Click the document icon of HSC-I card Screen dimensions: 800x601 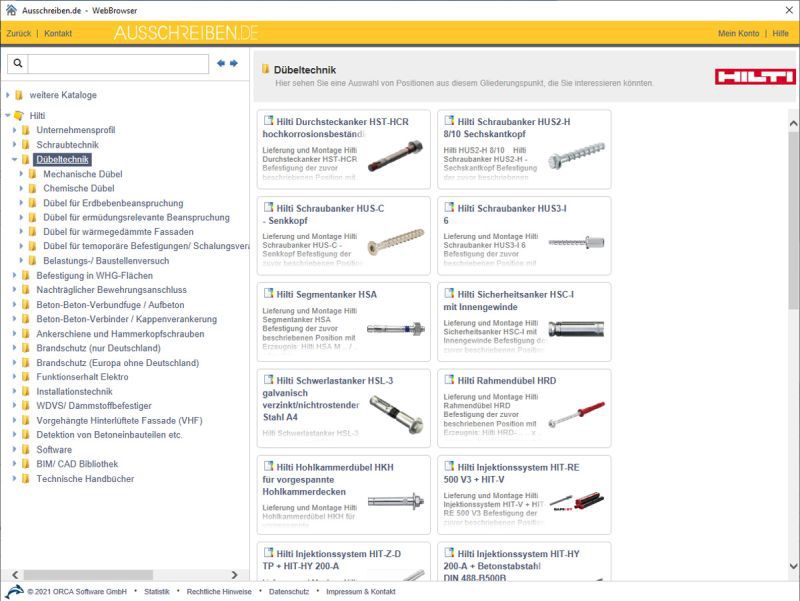(449, 293)
